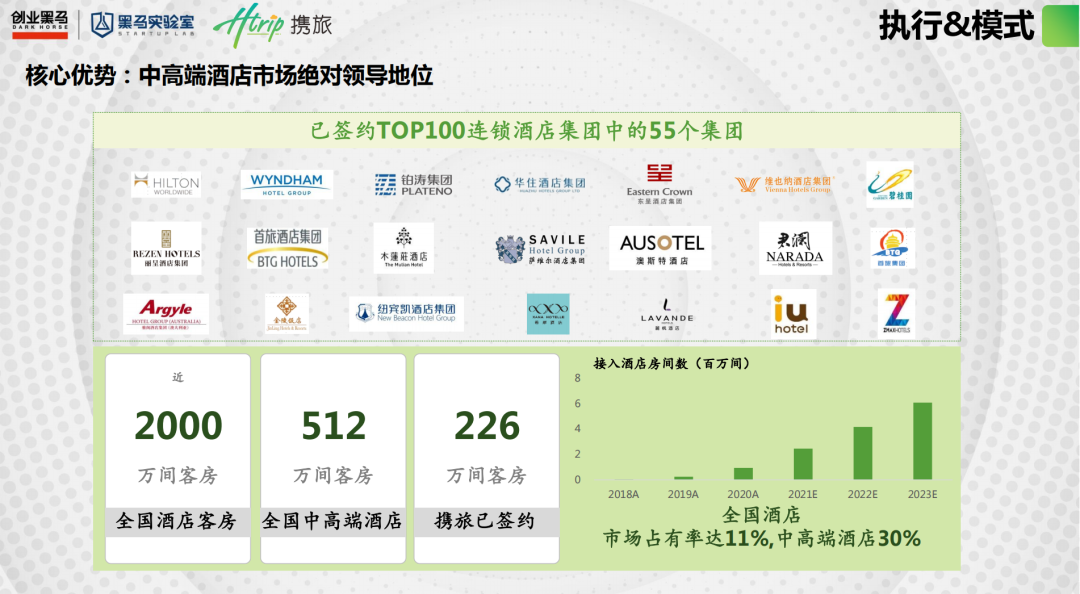Click the green square beside 执行&模式
The image size is (1080, 594).
(1060, 25)
